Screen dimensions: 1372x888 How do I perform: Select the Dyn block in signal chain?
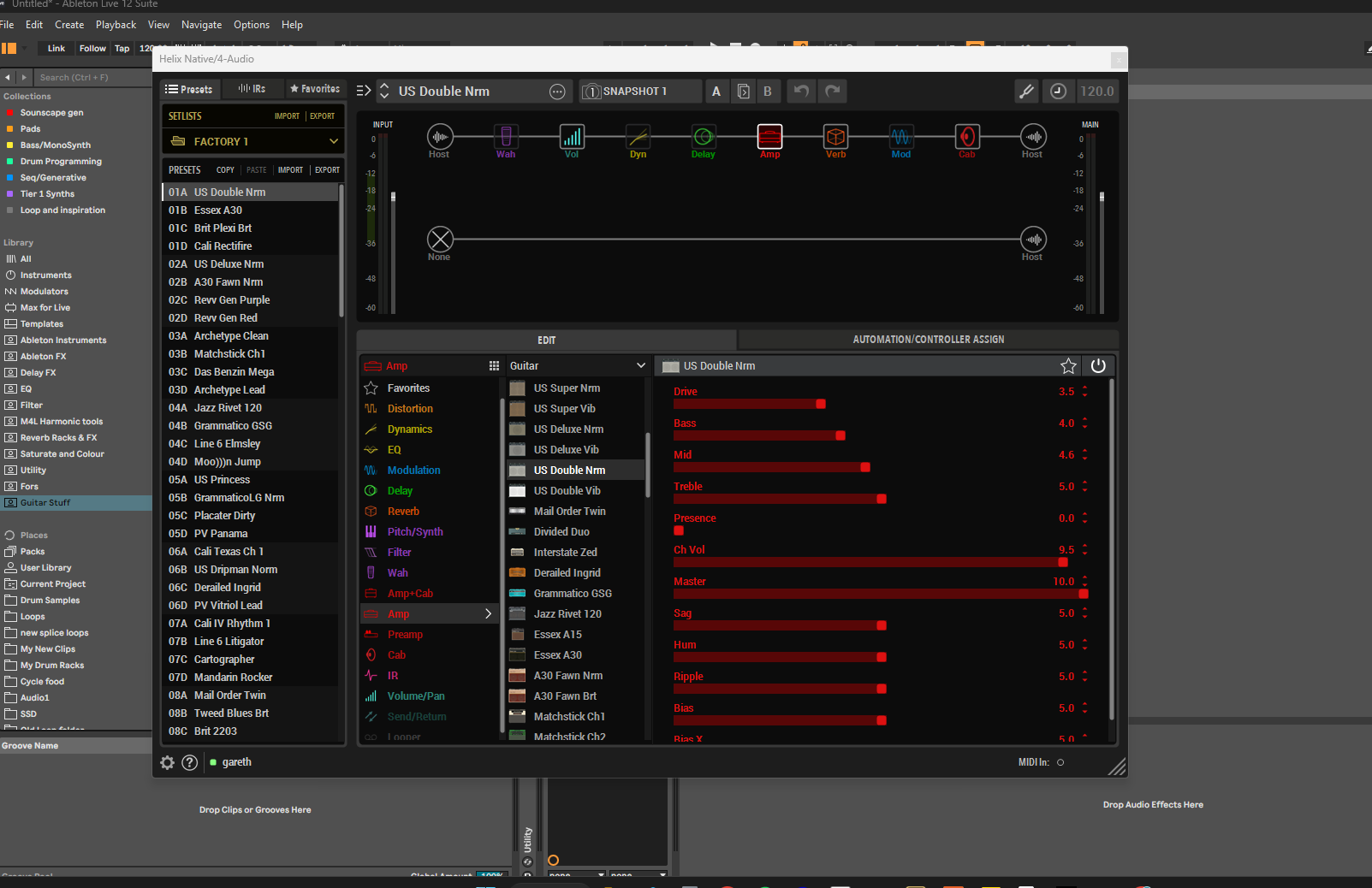click(638, 136)
